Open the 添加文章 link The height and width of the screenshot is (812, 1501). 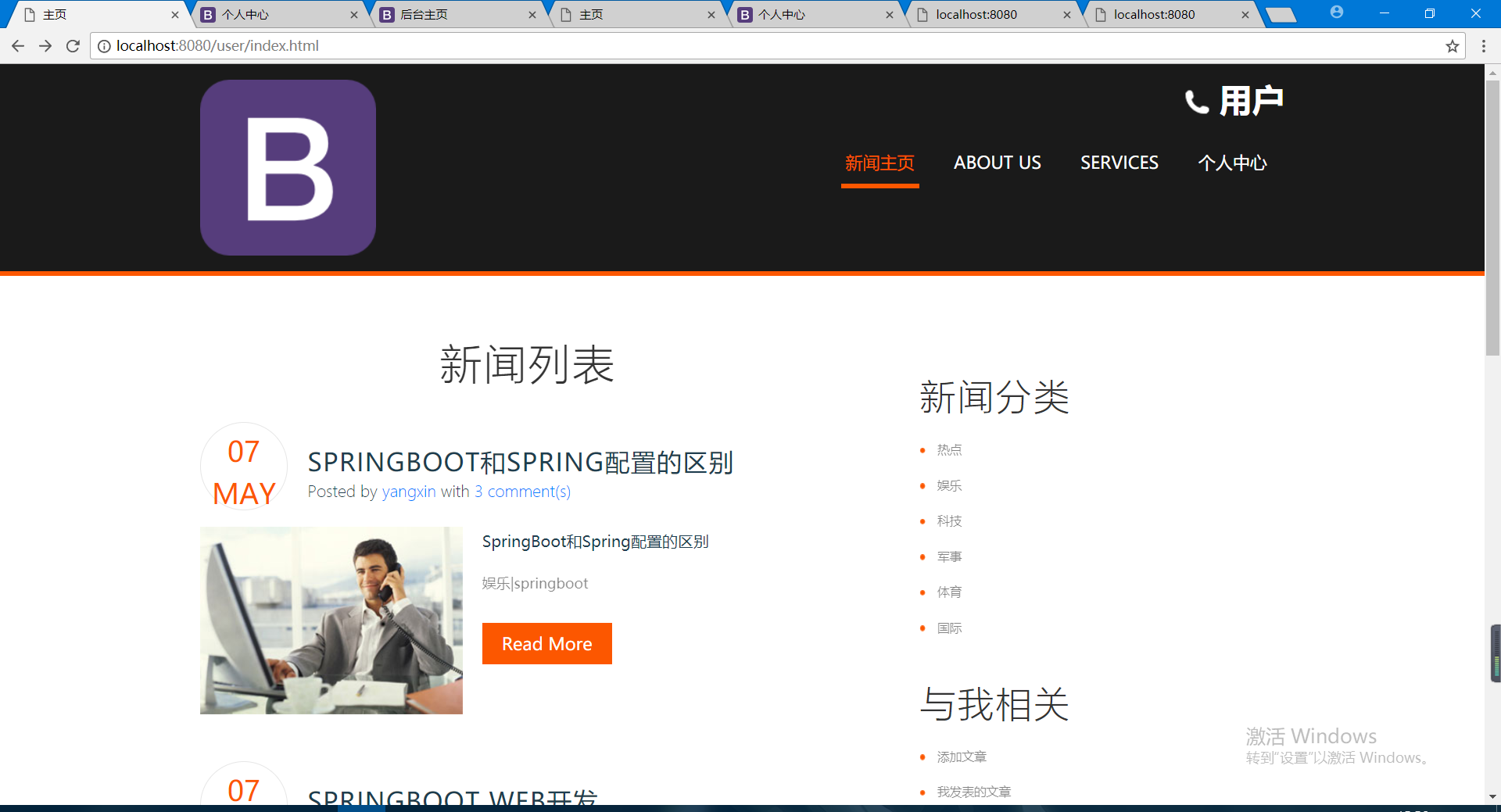[962, 757]
